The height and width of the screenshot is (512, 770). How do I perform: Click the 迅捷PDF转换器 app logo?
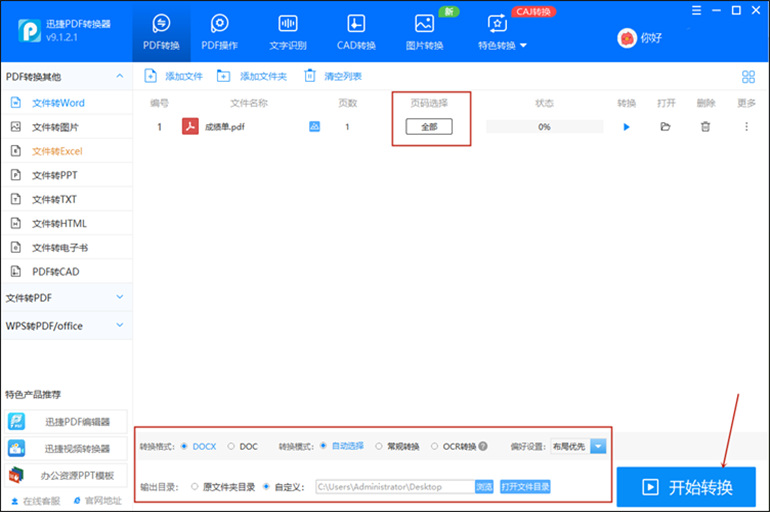(29, 30)
